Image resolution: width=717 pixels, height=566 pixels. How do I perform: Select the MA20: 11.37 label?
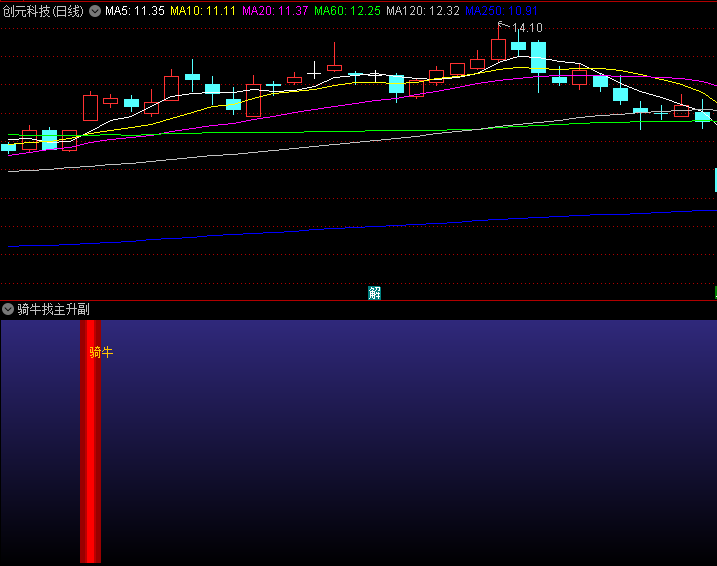pyautogui.click(x=275, y=11)
